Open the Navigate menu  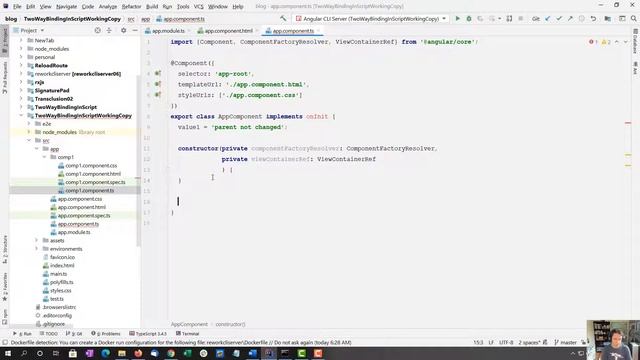pos(66,7)
